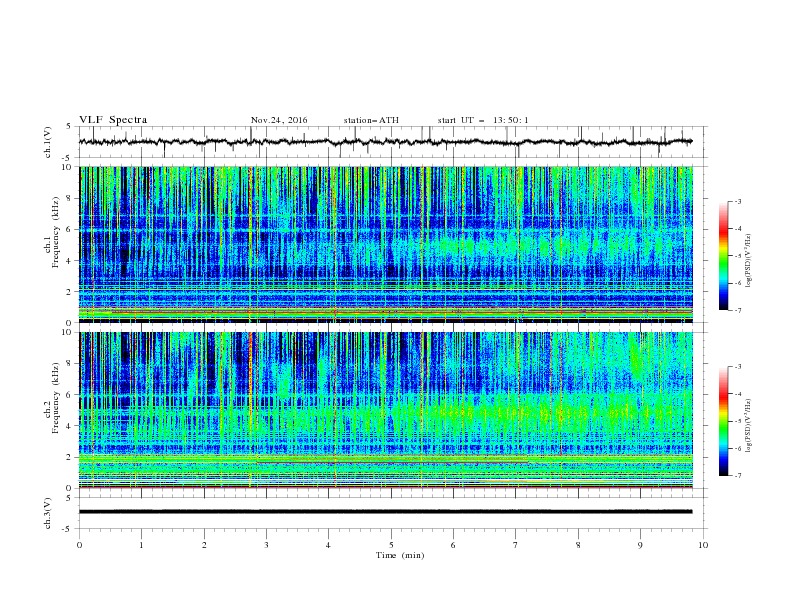Click the time axis tick label "1"
The height and width of the screenshot is (612, 792).
pos(141,545)
